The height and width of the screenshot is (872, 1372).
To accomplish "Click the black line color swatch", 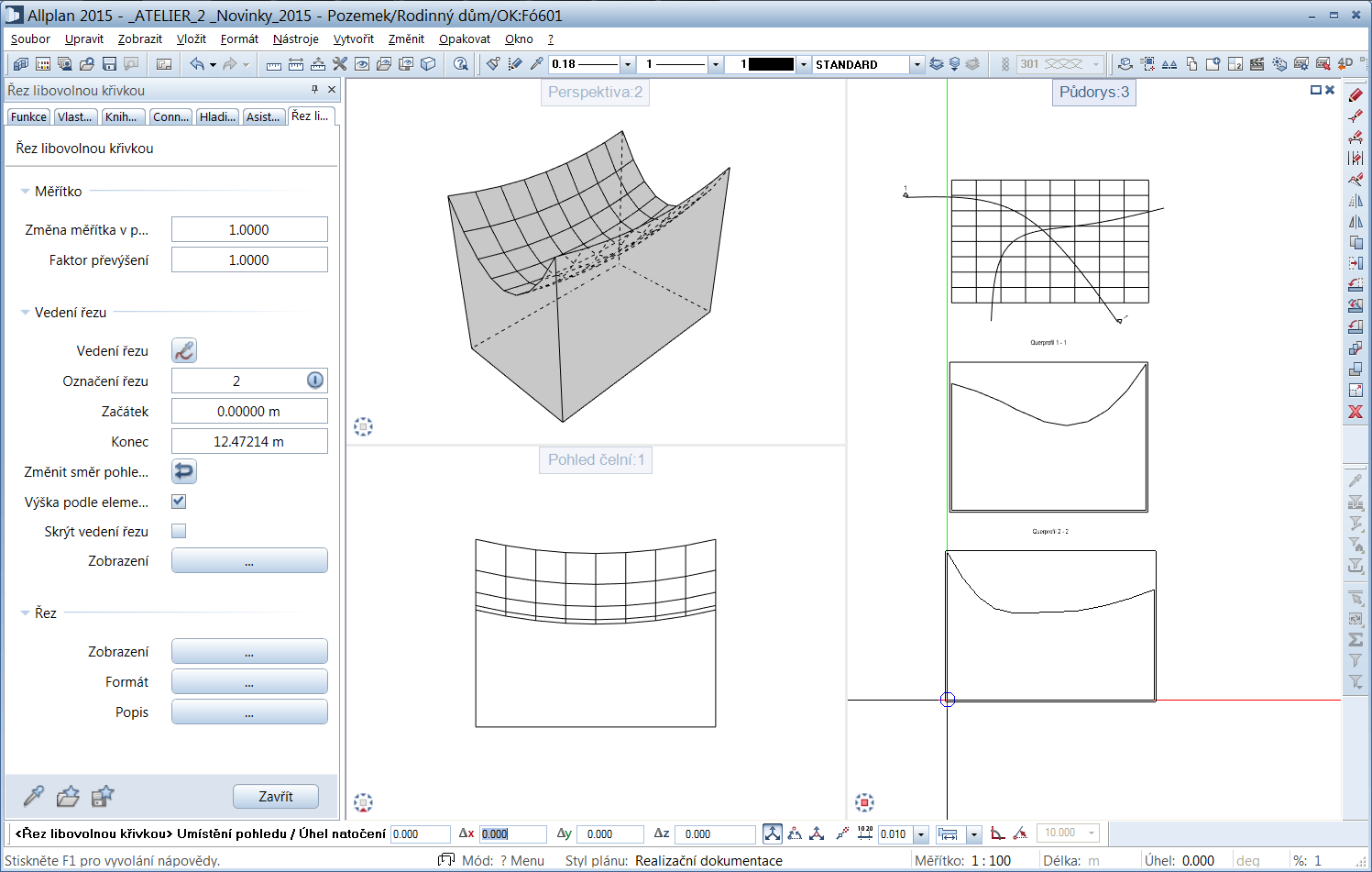I will [x=771, y=64].
